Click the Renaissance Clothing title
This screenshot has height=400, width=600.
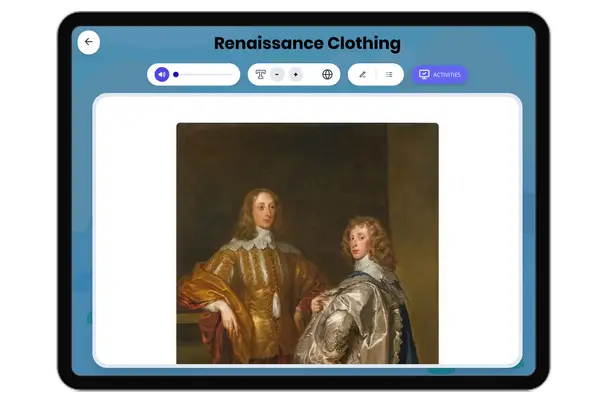click(x=307, y=43)
